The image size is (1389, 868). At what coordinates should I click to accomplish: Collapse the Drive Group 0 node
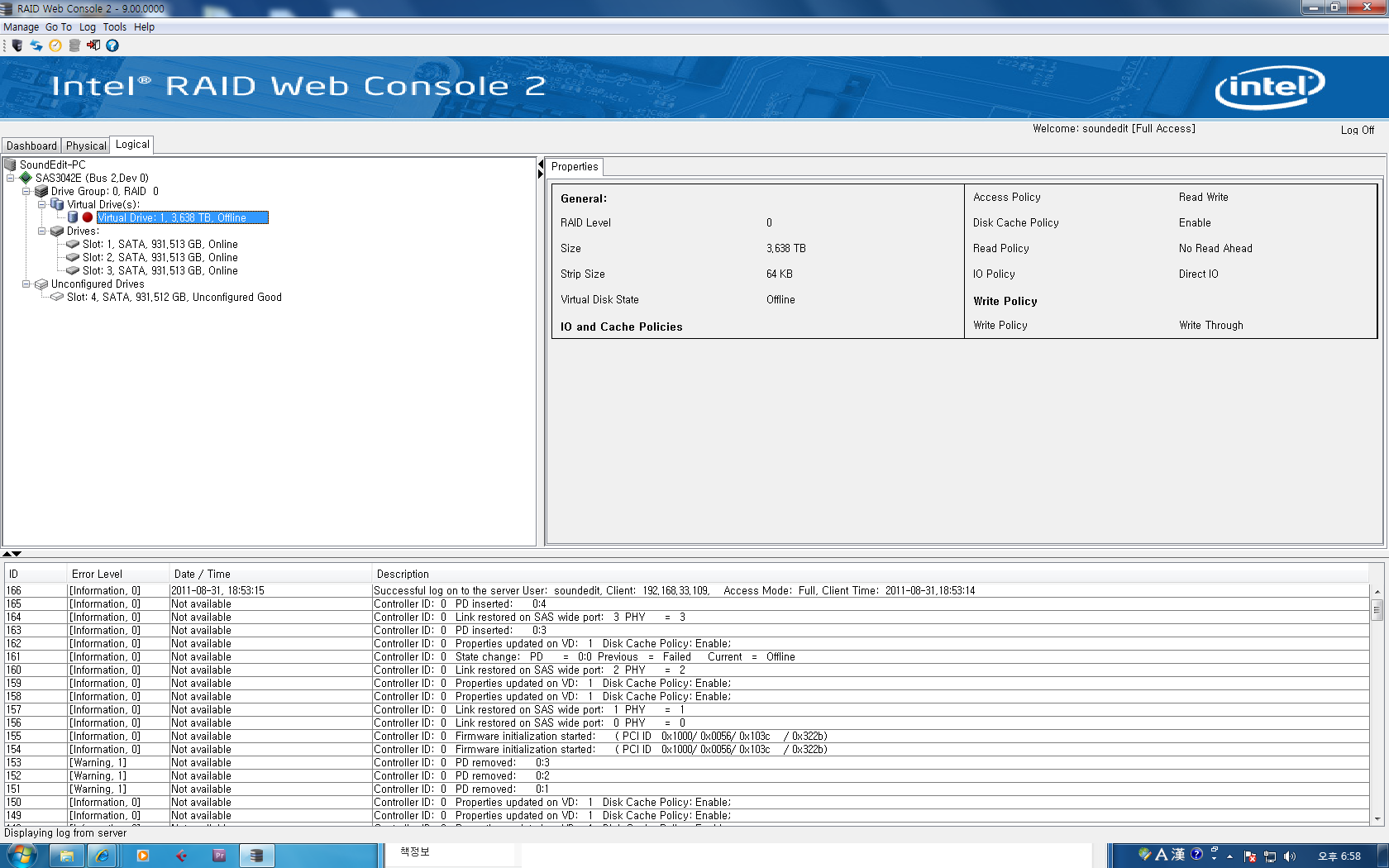pyautogui.click(x=26, y=191)
